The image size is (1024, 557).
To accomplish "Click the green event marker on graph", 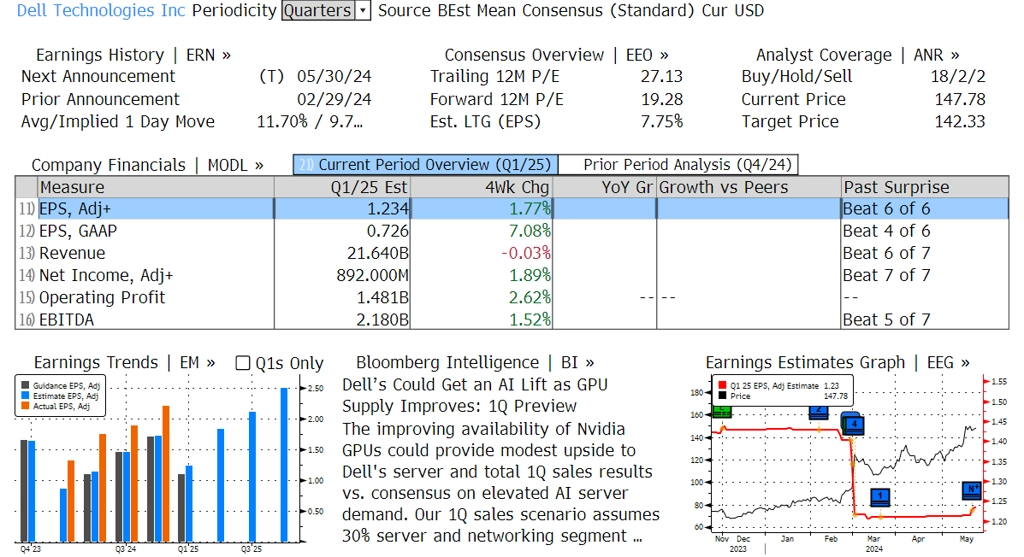I will (722, 411).
